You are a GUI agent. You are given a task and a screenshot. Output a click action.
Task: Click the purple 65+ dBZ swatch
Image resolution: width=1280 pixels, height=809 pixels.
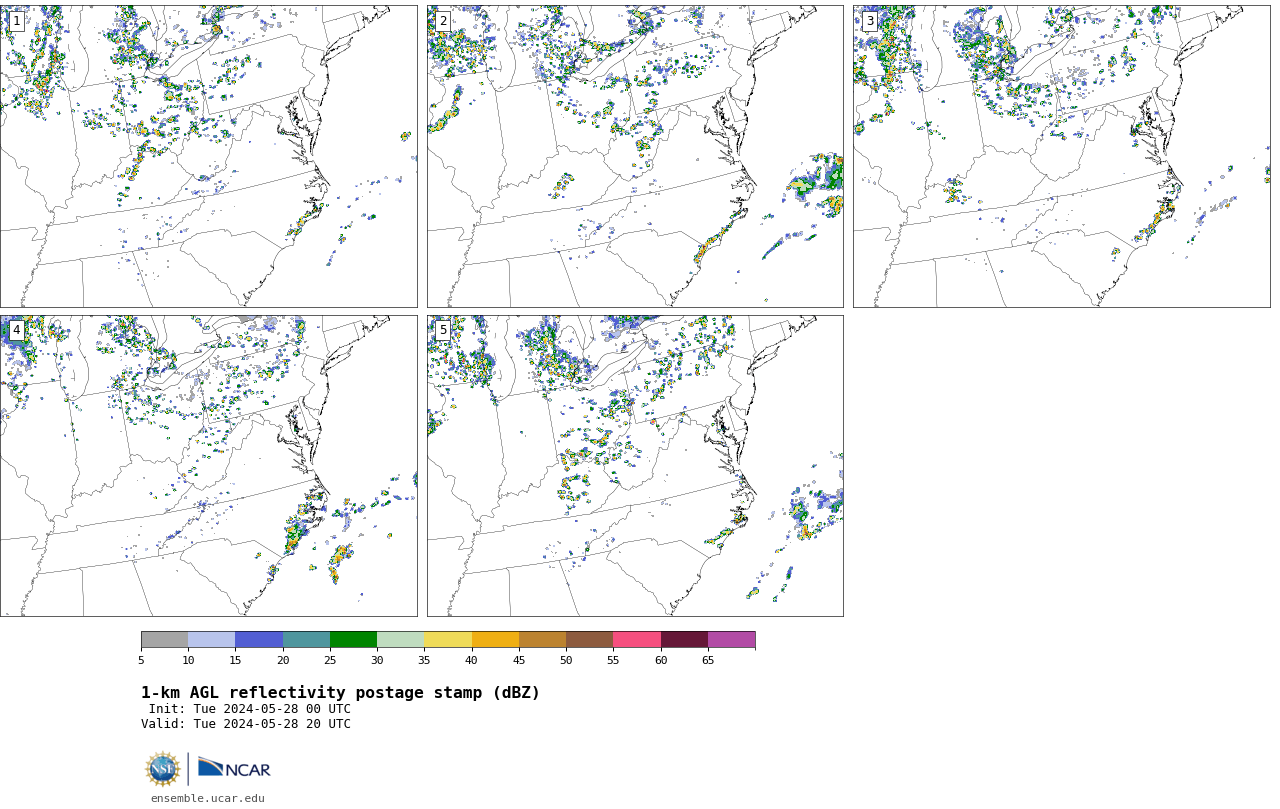[731, 640]
